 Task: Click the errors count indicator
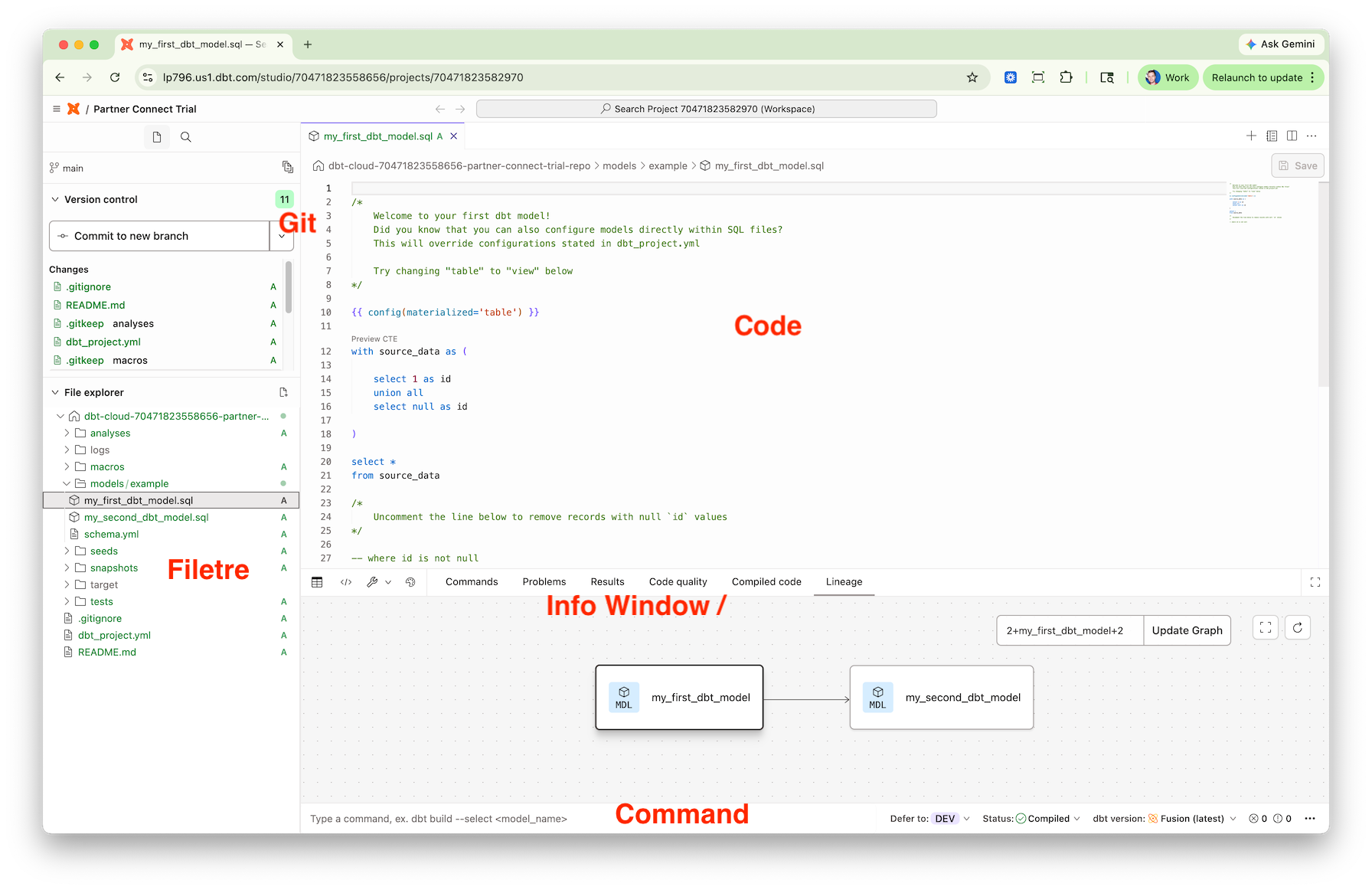coord(1258,819)
